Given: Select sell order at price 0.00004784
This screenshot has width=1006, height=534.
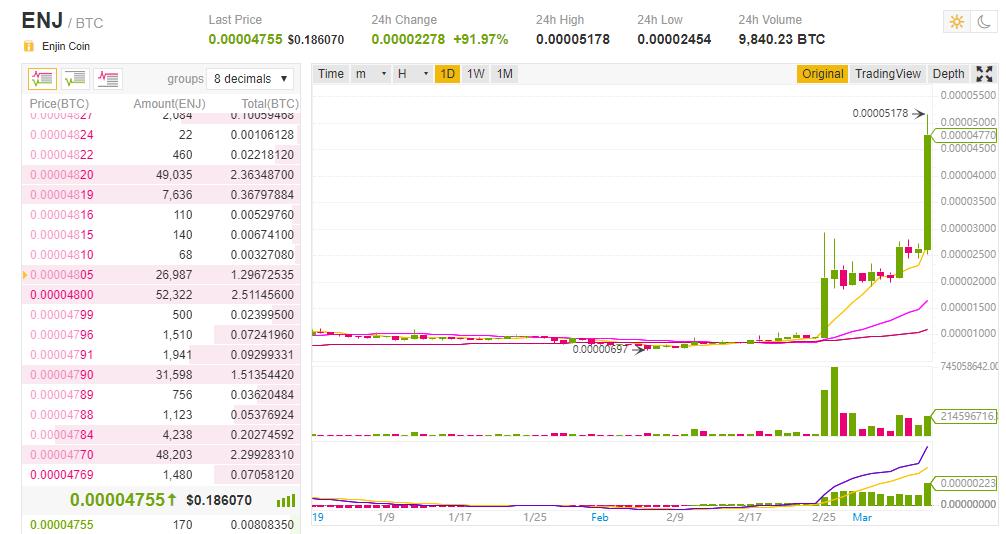Looking at the screenshot, I should [161, 435].
